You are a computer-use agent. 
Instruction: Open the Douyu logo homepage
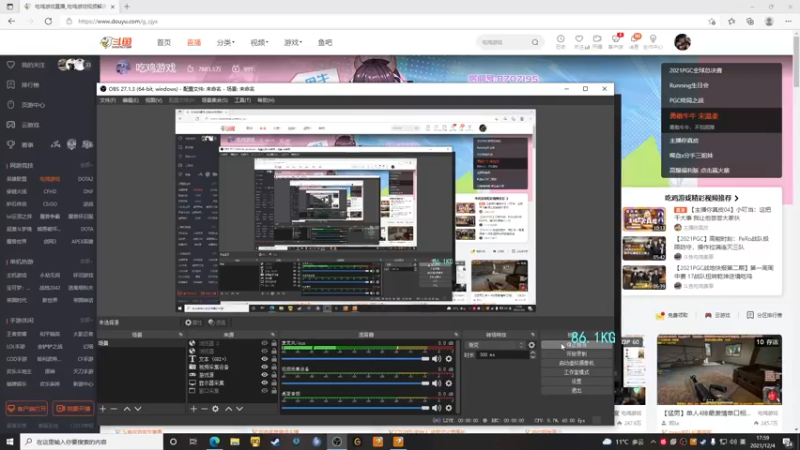click(x=116, y=42)
